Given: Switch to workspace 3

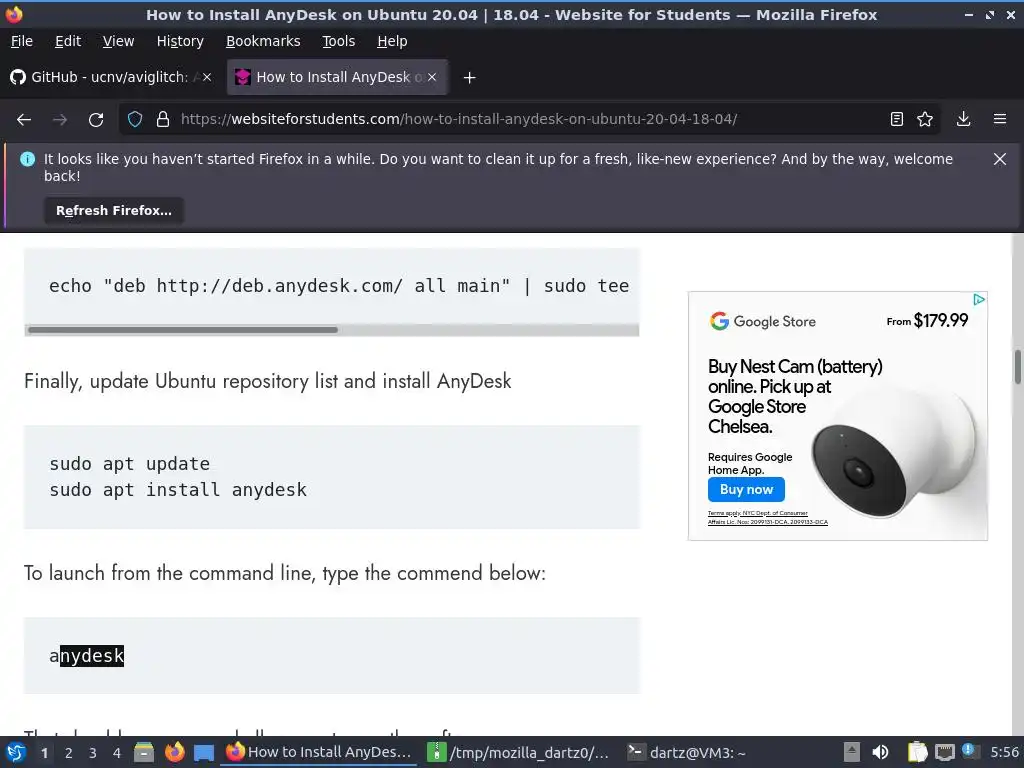Looking at the screenshot, I should (92, 752).
